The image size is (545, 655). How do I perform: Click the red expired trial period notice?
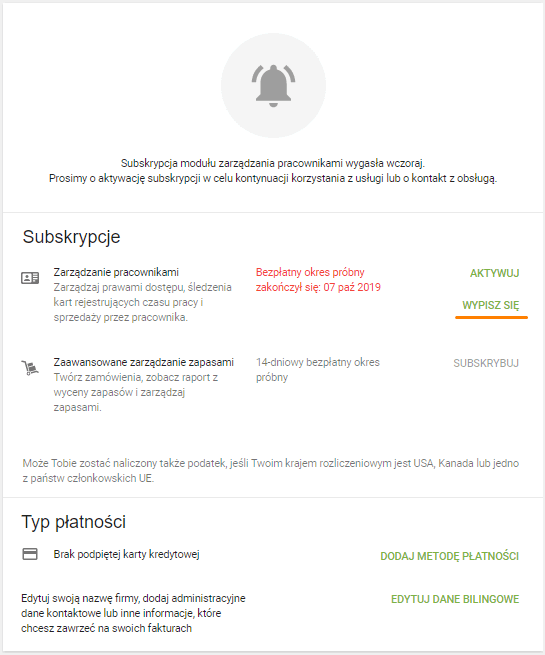click(x=318, y=280)
